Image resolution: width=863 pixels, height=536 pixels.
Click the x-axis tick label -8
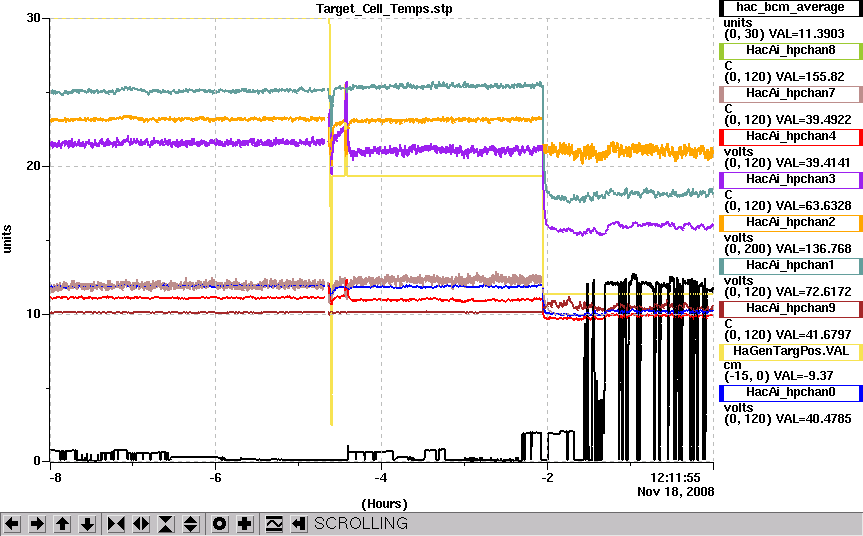tap(55, 477)
